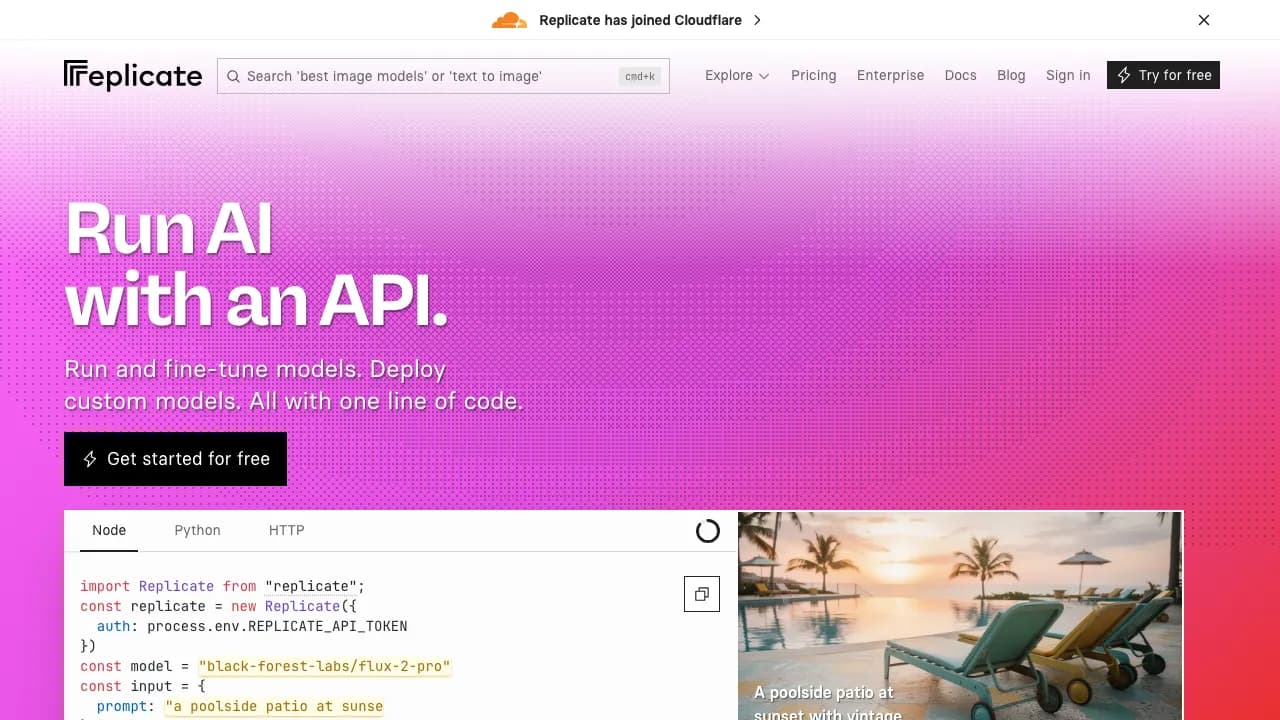Click the lightning bolt in Try for free

[1124, 75]
